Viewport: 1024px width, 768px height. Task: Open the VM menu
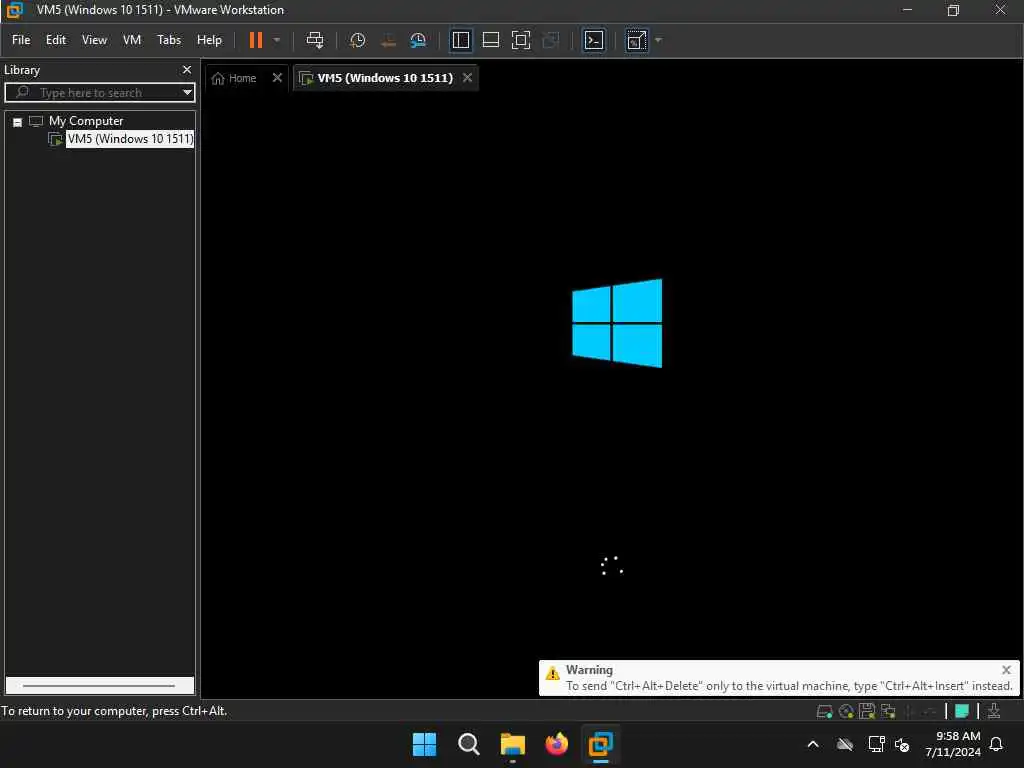(x=132, y=40)
